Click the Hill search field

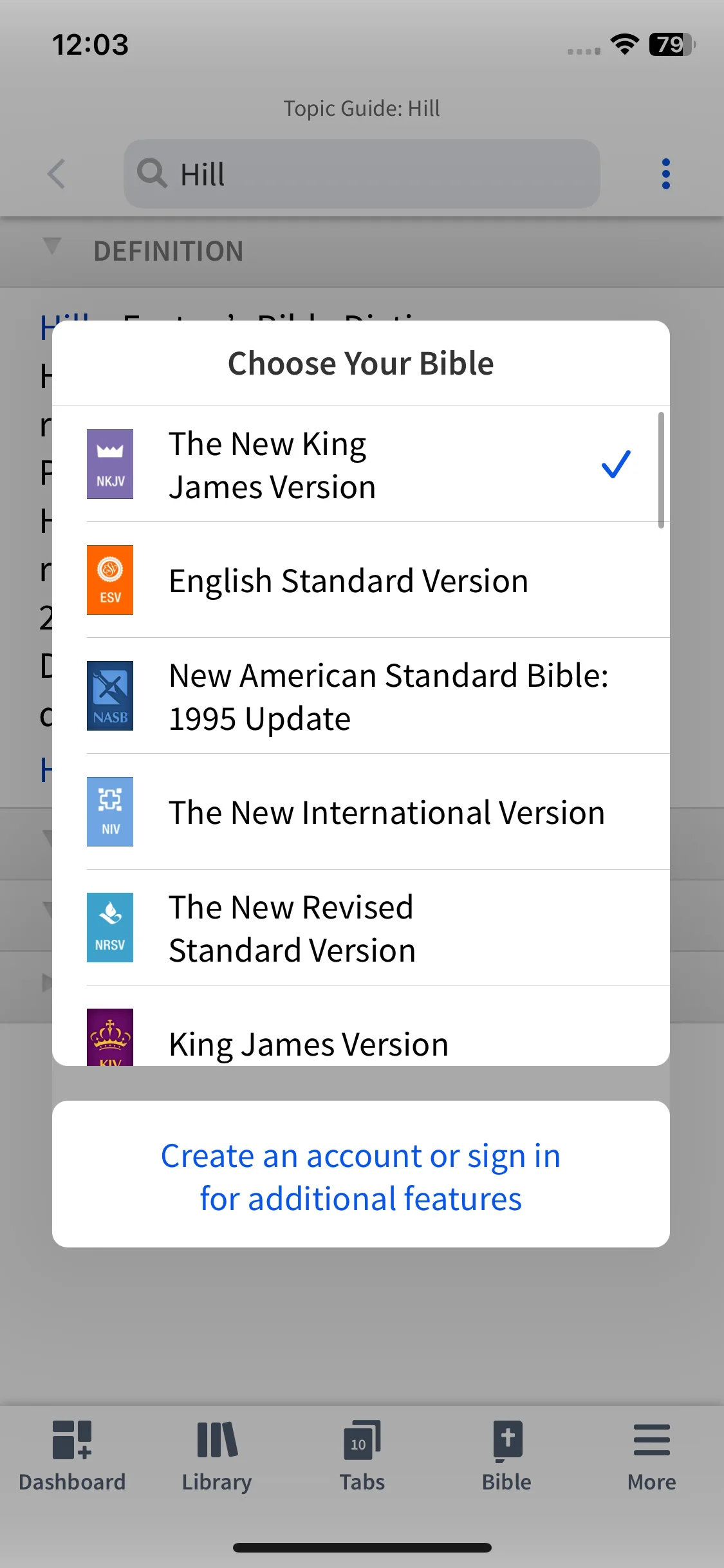click(x=362, y=174)
